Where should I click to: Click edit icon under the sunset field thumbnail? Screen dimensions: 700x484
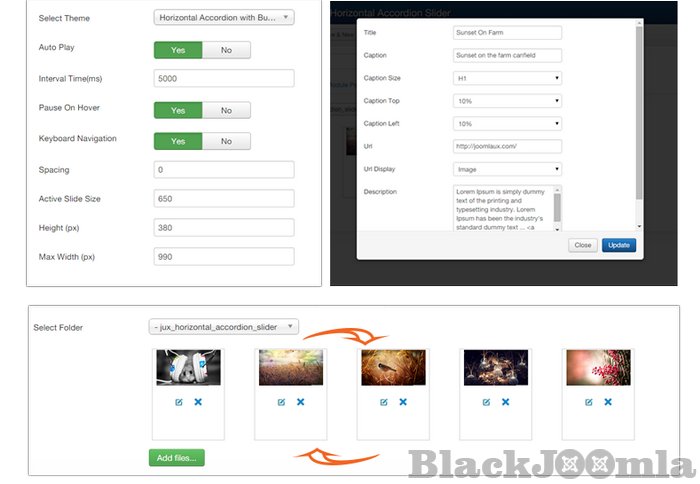pyautogui.click(x=281, y=402)
